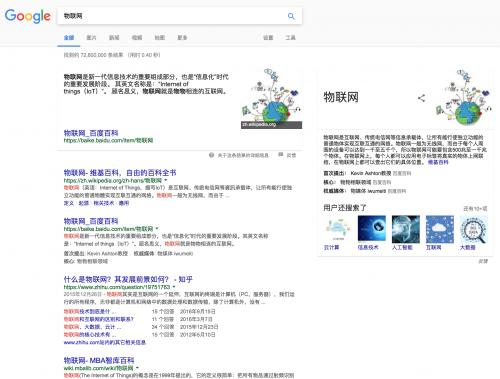The image size is (500, 379).
Task: Open more results from www.zhihu.com link
Action: pyautogui.click(x=105, y=342)
